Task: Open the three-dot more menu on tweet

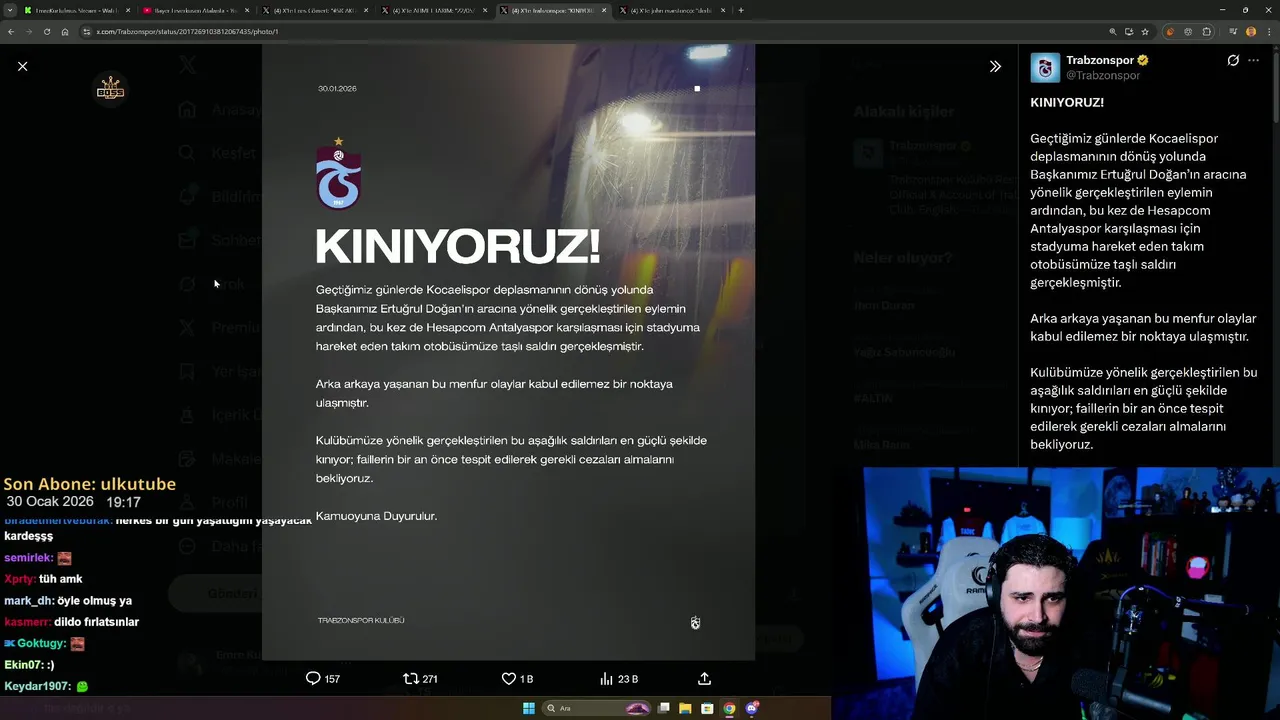Action: [x=1254, y=61]
